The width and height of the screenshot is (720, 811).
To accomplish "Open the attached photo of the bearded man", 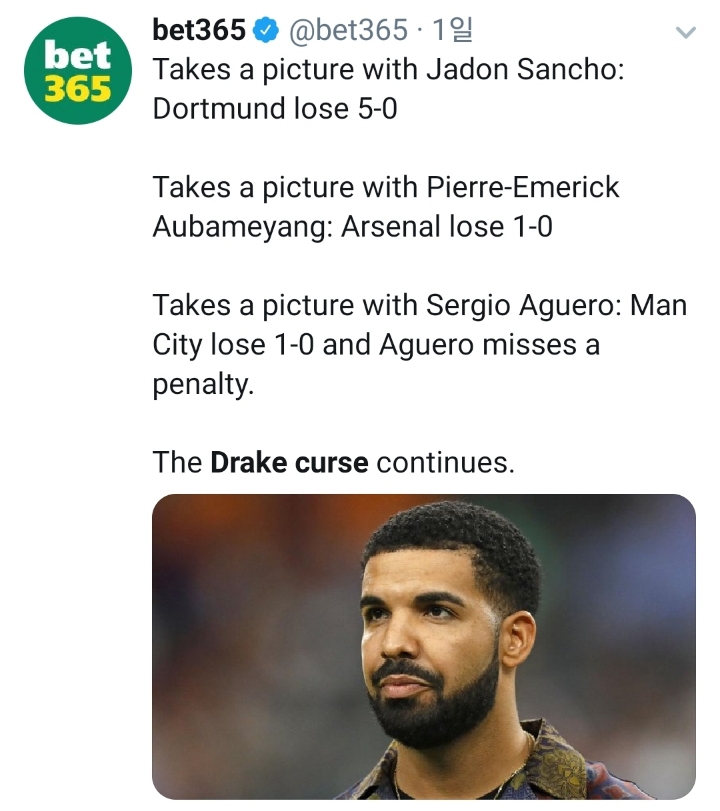I will (424, 647).
